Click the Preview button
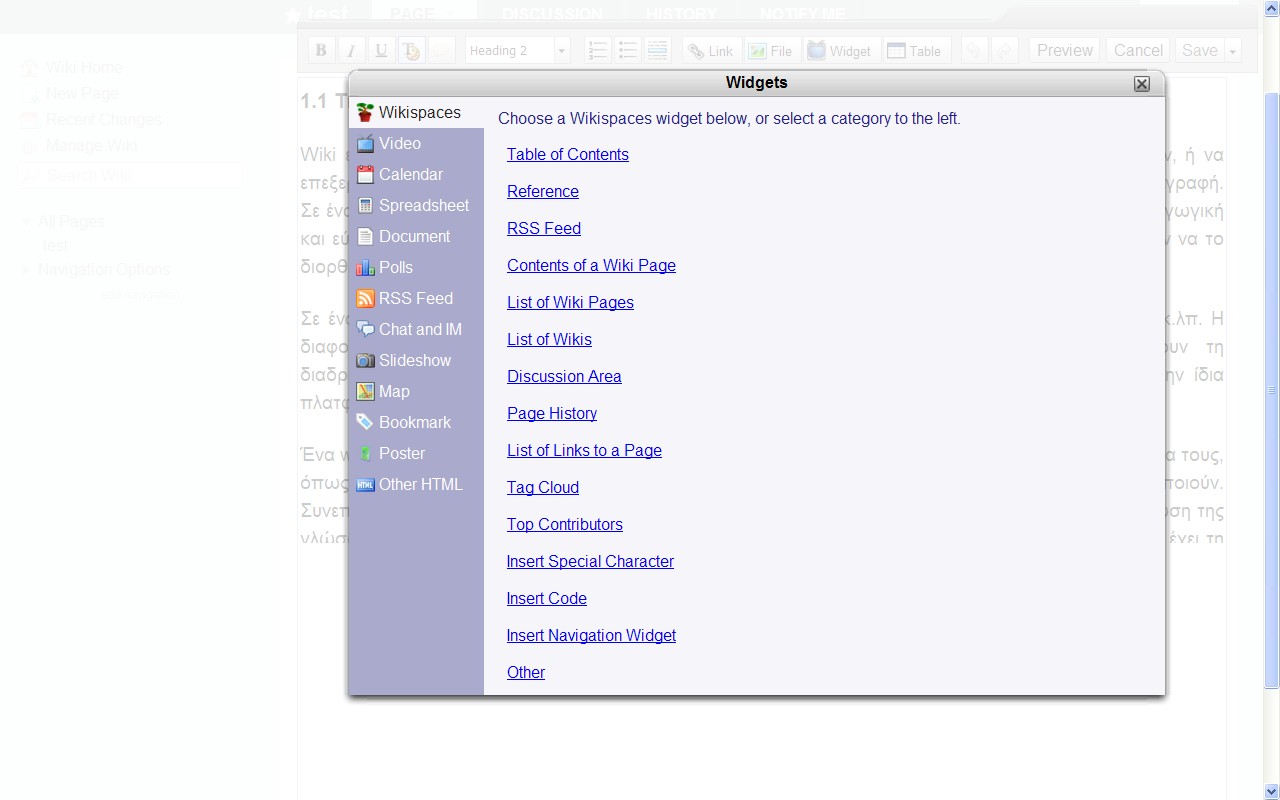The image size is (1280, 800). pyautogui.click(x=1064, y=50)
